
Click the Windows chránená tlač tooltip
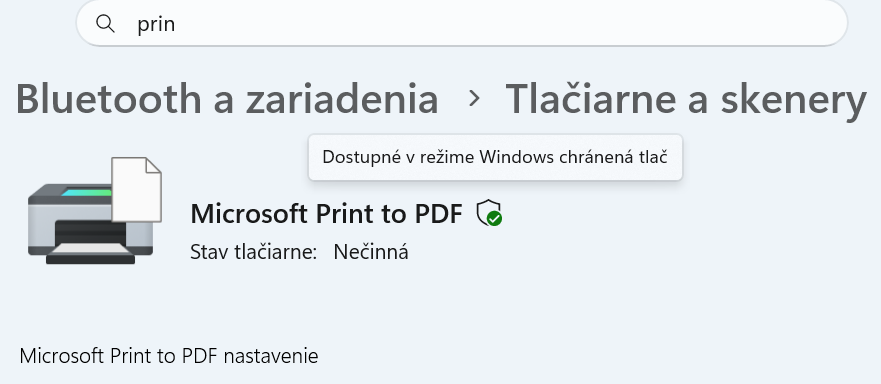tap(495, 157)
